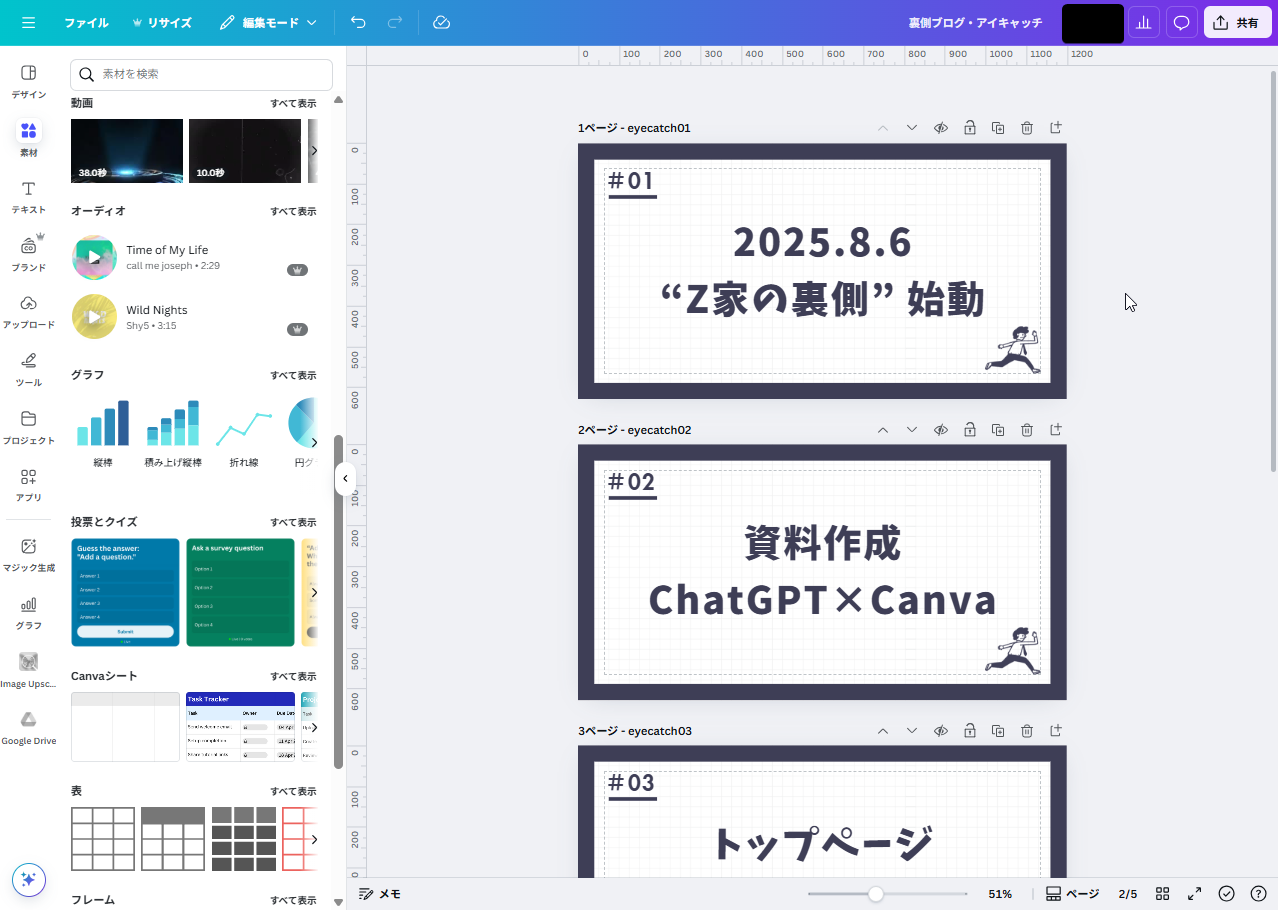Show more table styles with arrow

tap(314, 839)
